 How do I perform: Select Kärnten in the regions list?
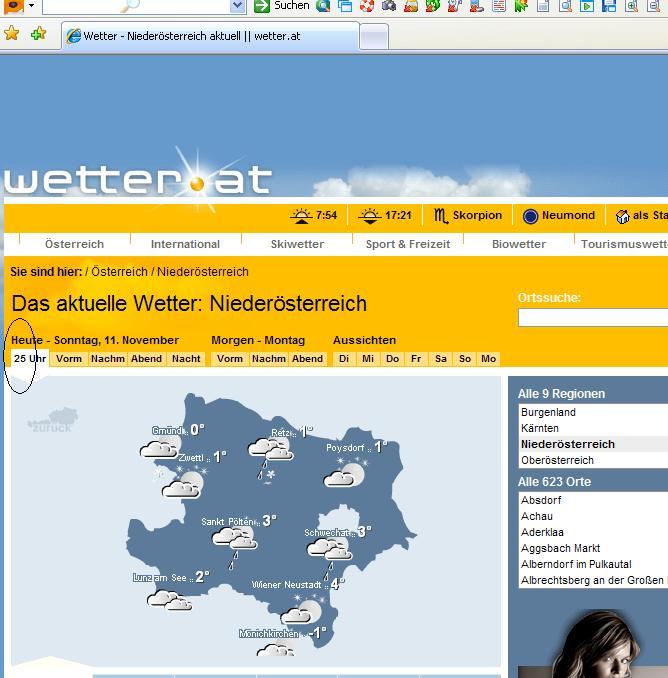(x=593, y=428)
